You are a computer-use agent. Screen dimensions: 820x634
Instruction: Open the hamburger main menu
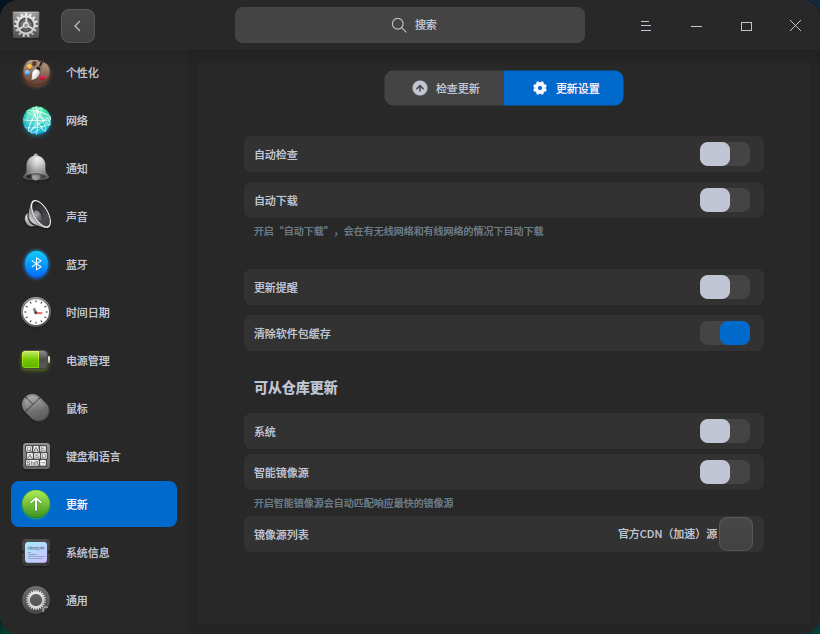coord(646,26)
